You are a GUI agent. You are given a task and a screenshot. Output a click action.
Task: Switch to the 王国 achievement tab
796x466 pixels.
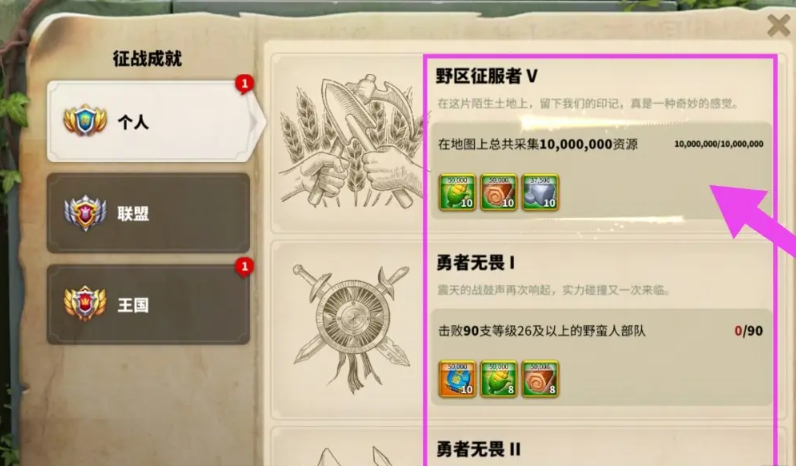[148, 304]
